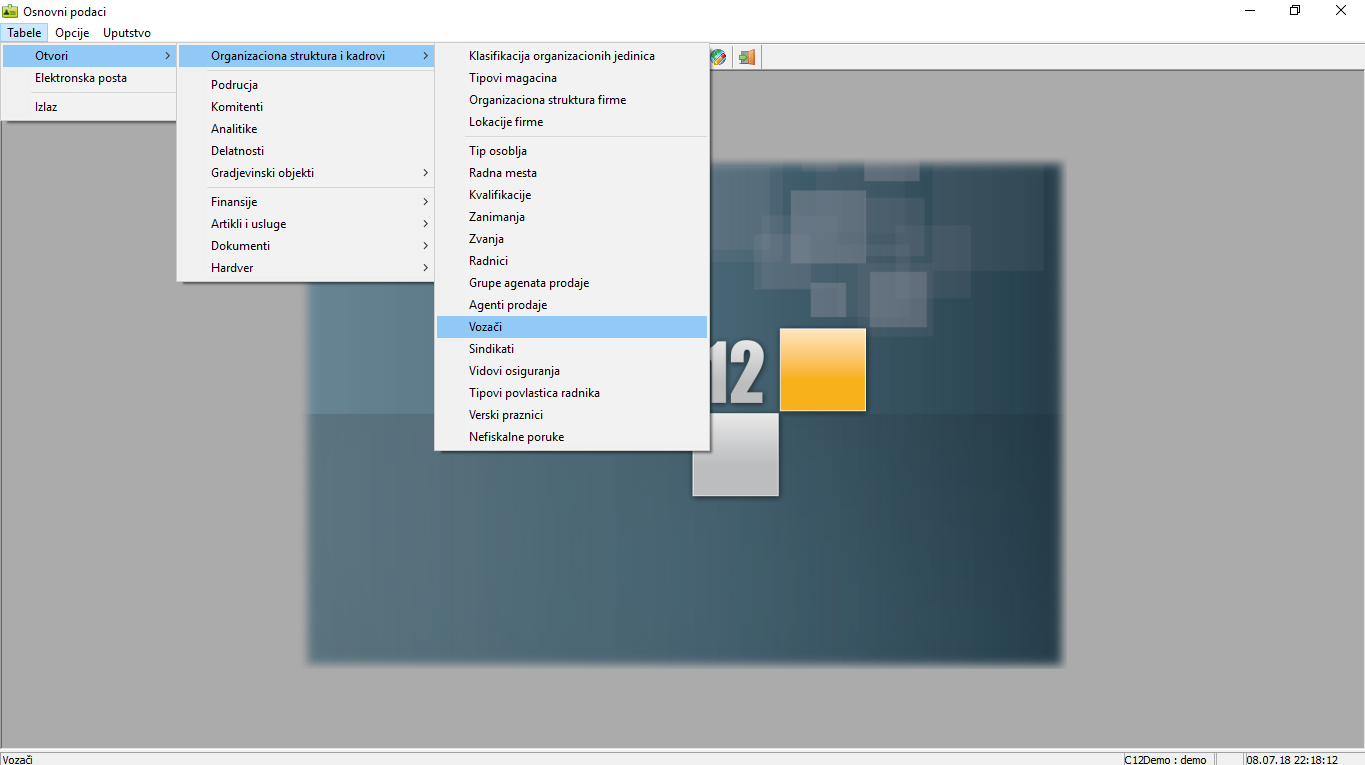Viewport: 1365px width, 765px height.
Task: Click the C12Demo : demo status bar field
Action: (1165, 759)
